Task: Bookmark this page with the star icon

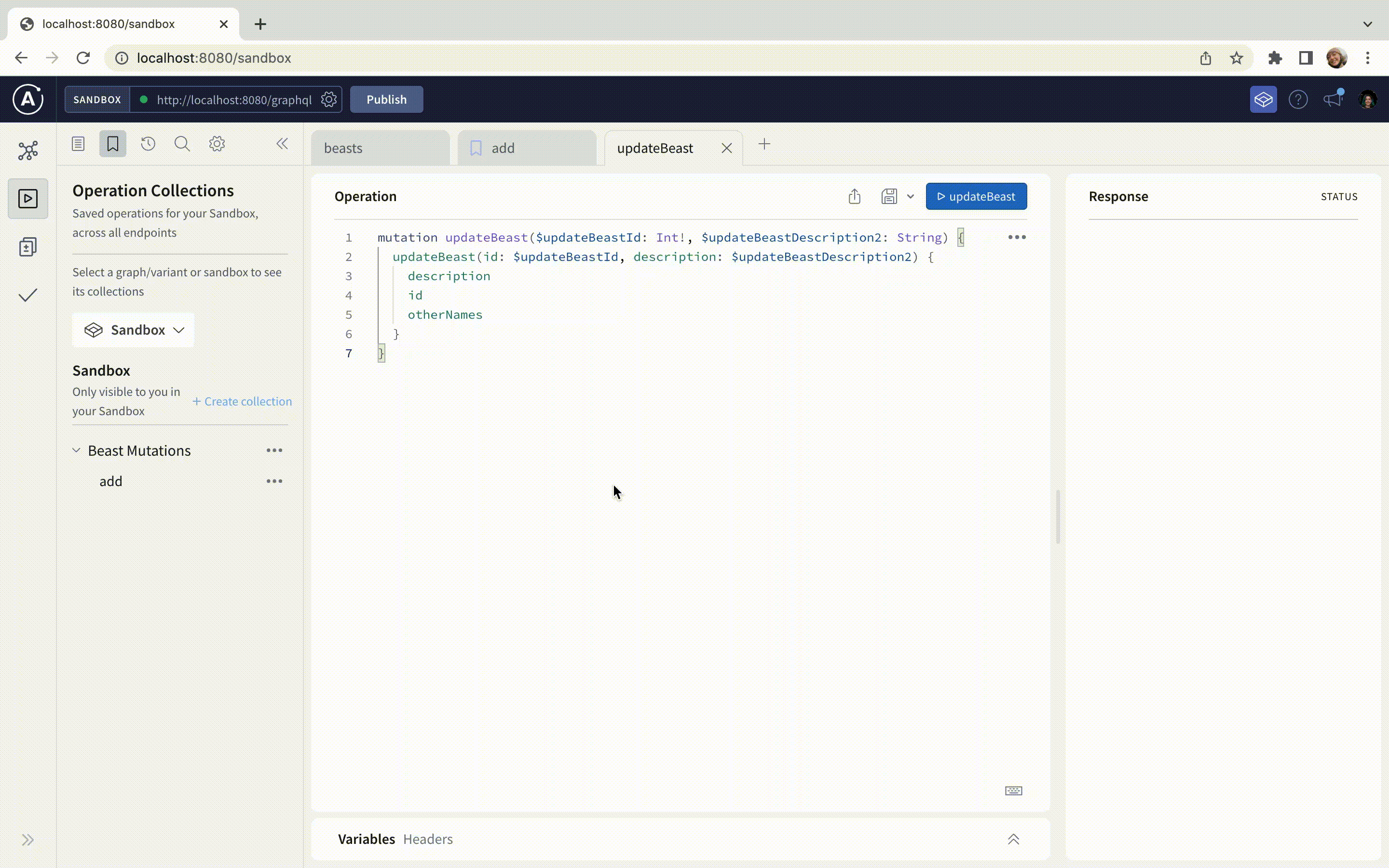Action: (1236, 58)
